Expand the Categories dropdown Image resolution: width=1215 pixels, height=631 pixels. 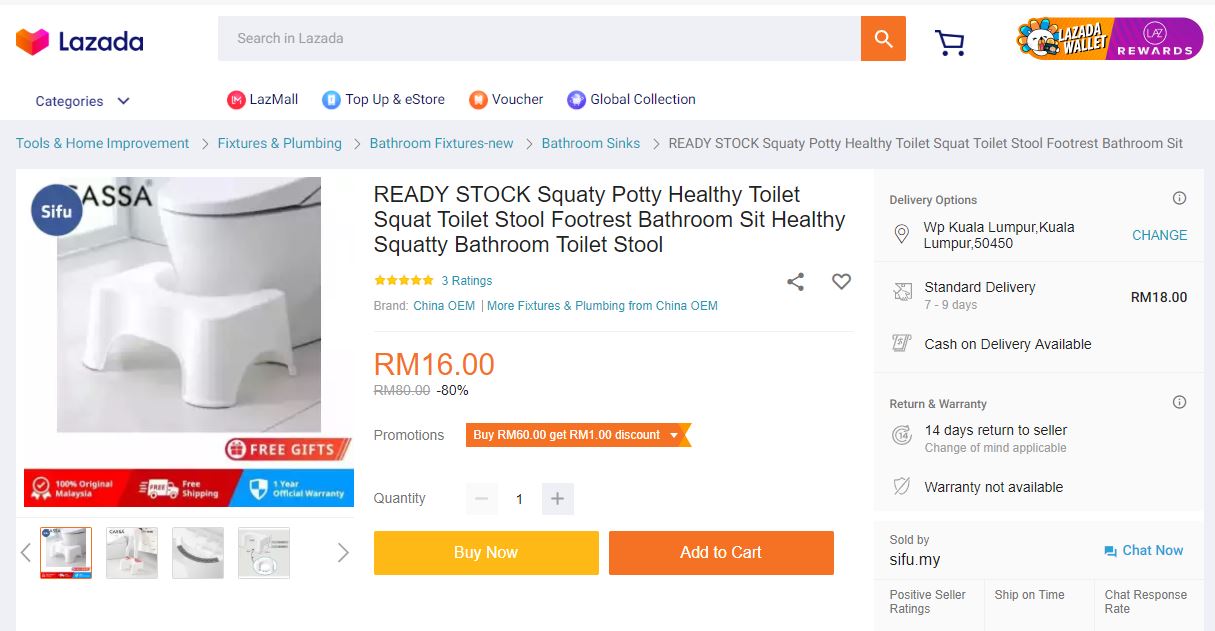[83, 101]
